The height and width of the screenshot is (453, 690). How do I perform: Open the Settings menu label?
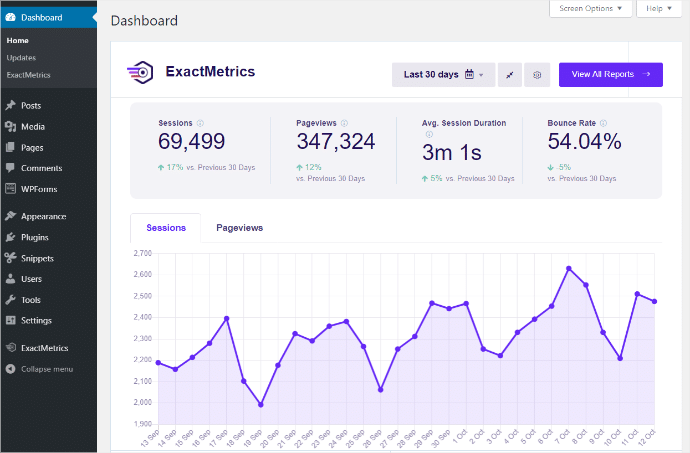click(36, 321)
